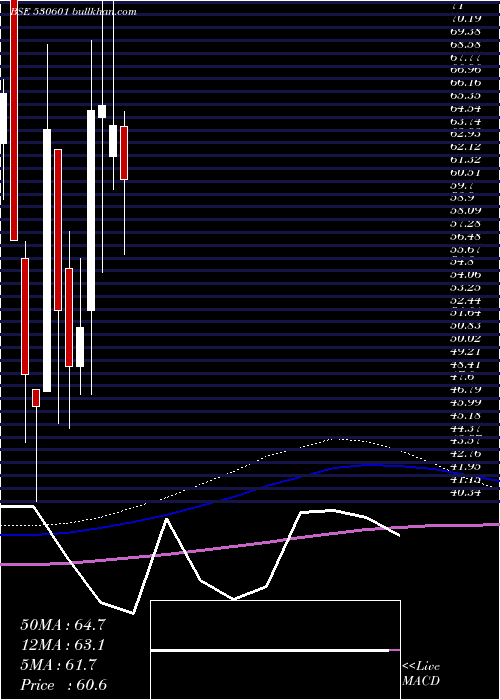
Task: Click the 50MA : 64.7 label
Action: tap(63, 625)
